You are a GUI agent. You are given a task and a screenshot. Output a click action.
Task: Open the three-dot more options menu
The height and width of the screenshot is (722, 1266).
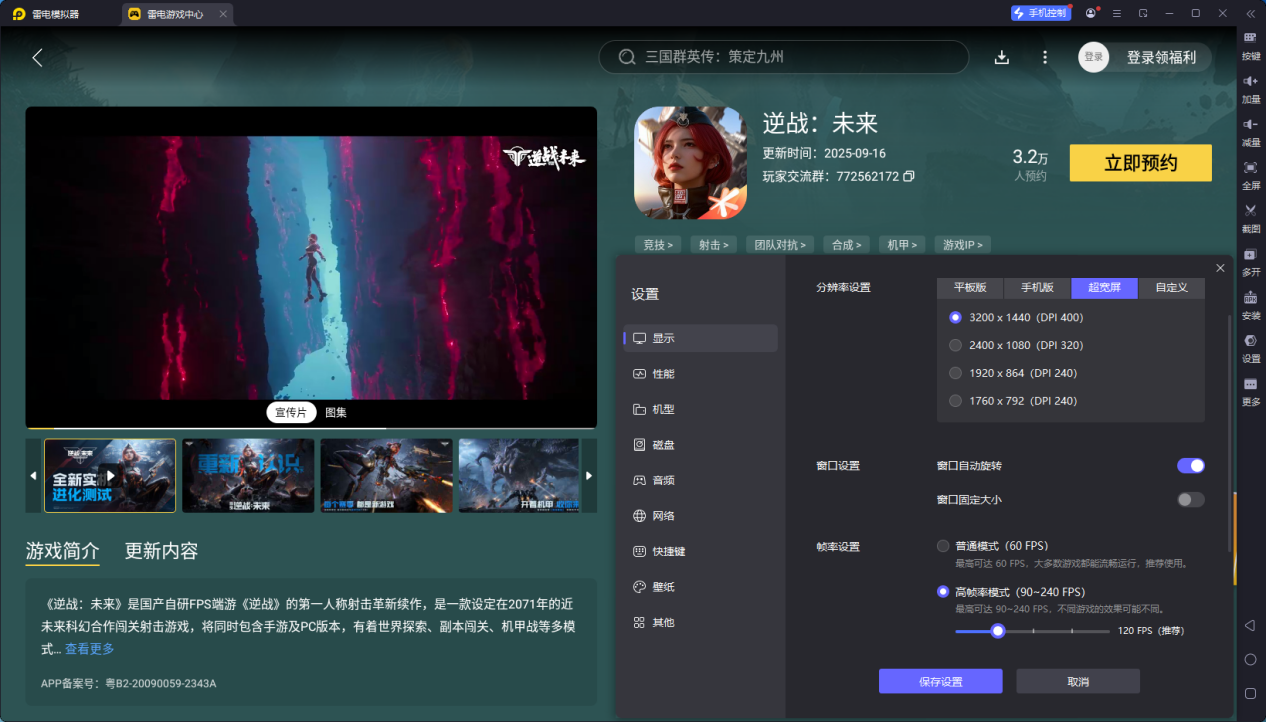[1045, 57]
